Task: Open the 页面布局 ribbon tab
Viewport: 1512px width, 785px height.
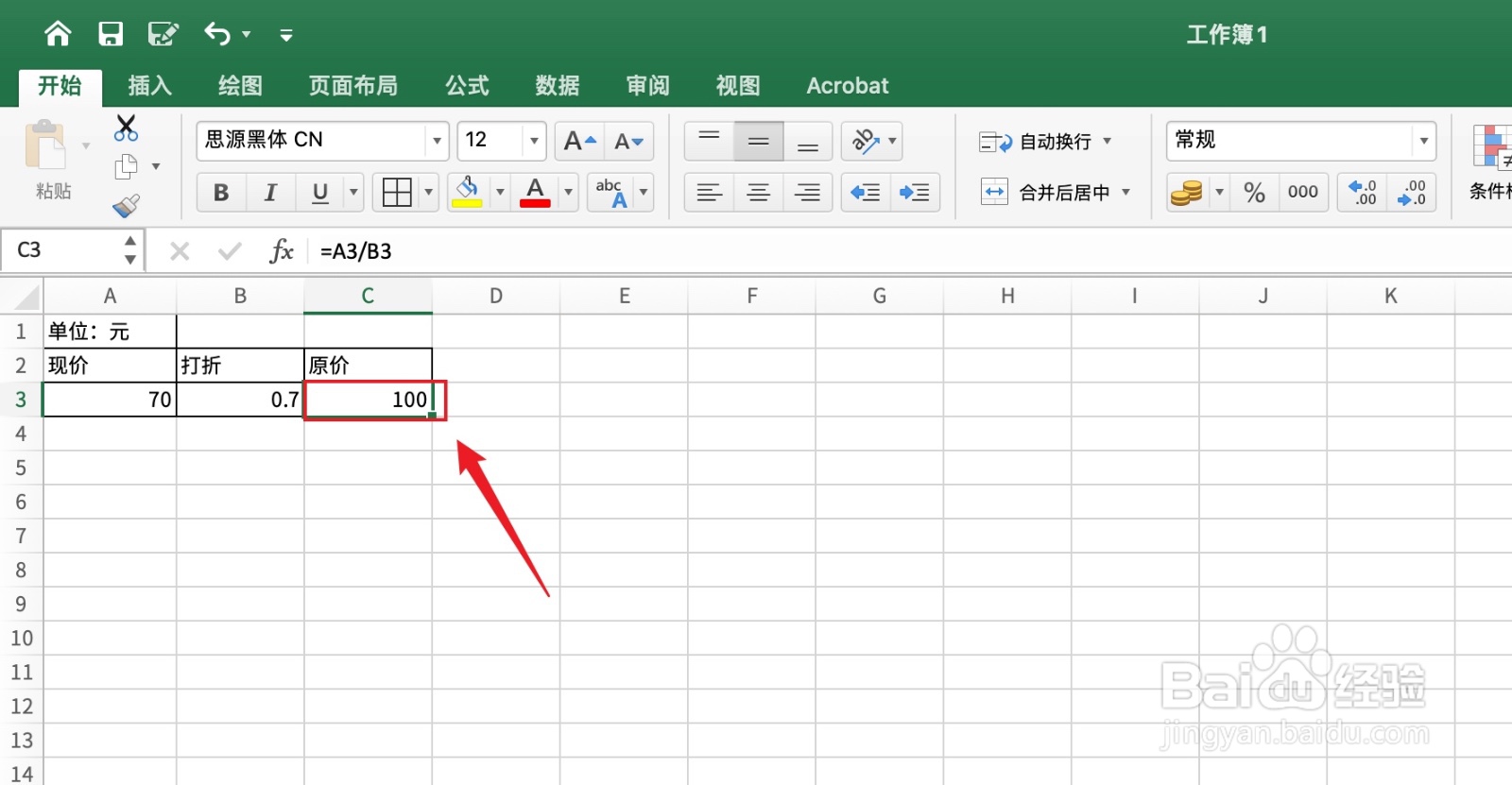Action: [x=353, y=86]
